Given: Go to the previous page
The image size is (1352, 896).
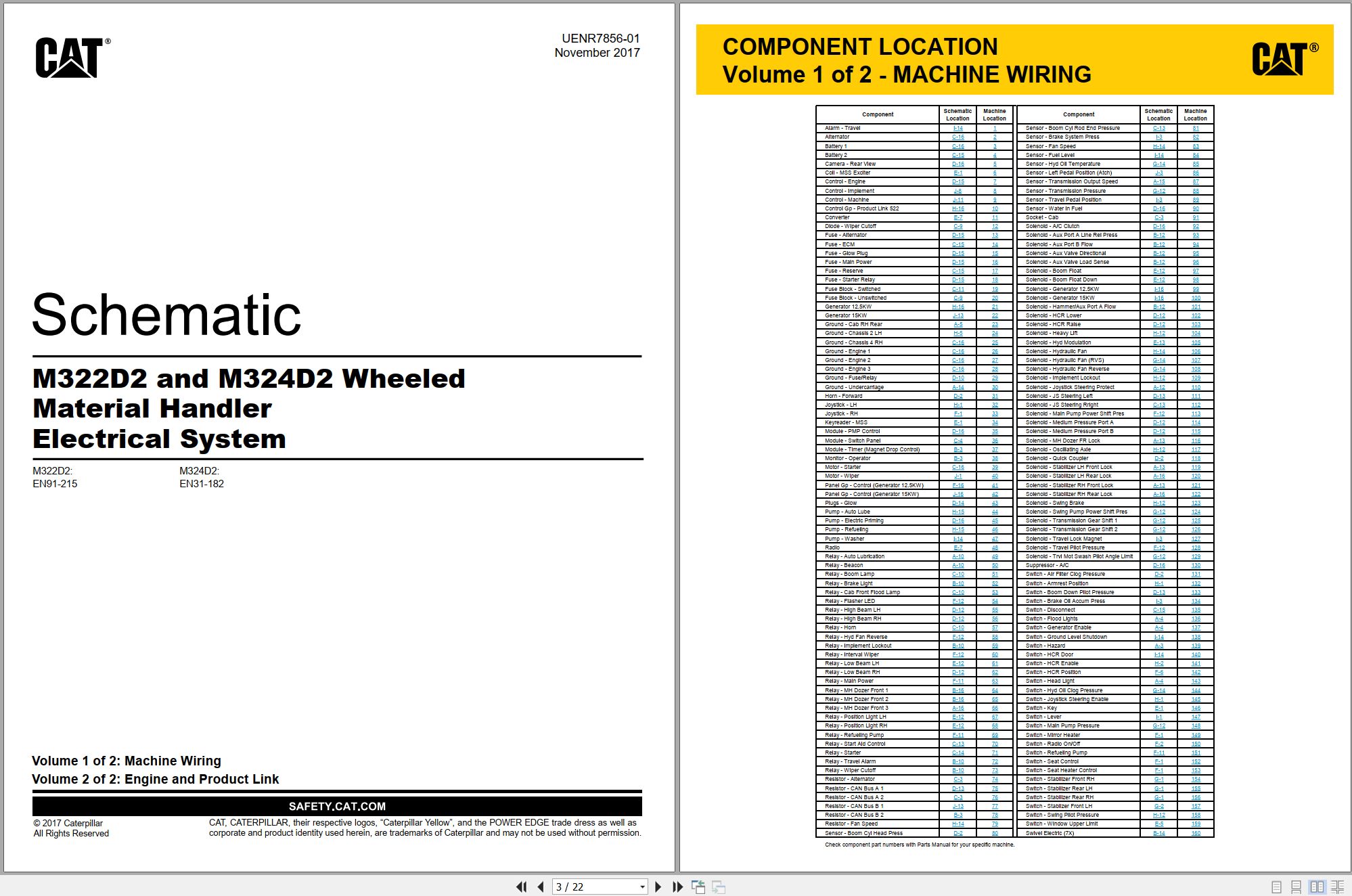Looking at the screenshot, I should pyautogui.click(x=540, y=887).
